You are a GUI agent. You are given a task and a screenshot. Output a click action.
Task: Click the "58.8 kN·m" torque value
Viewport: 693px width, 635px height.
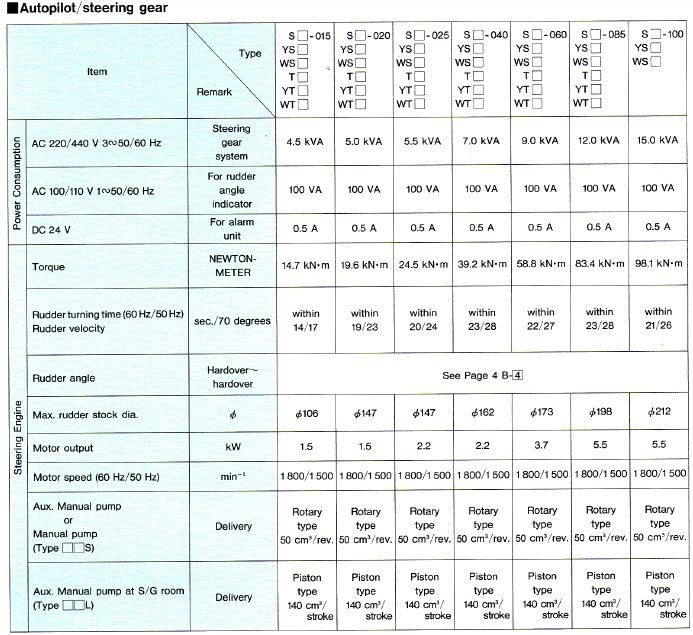[x=541, y=264]
